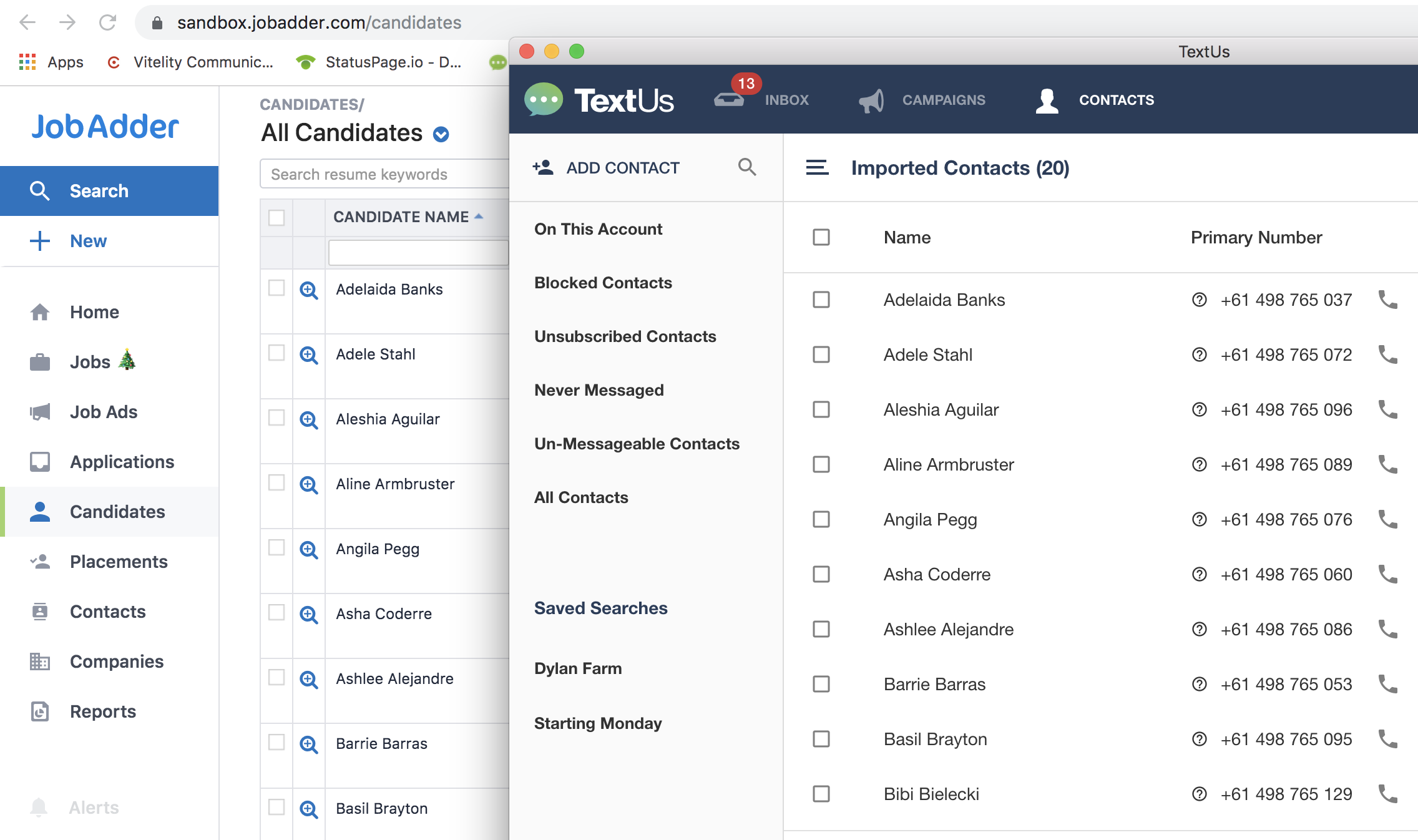
Task: Open the contact search magnifier in TextUs
Action: tap(747, 167)
